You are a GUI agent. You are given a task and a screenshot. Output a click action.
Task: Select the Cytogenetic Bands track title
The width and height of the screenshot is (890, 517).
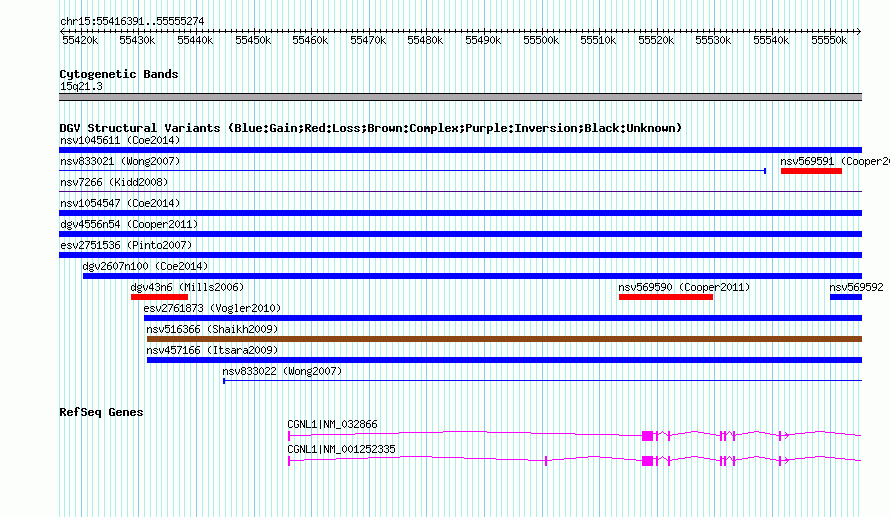pos(119,74)
